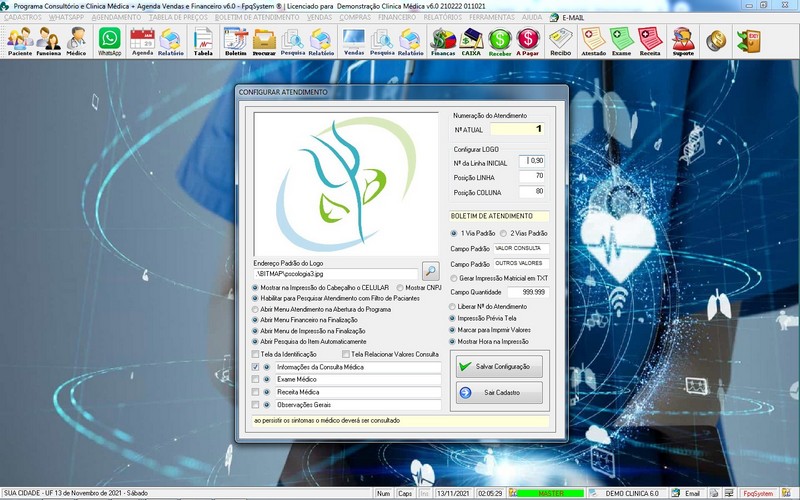Toggle Liberar Nº do Atendimento
800x500 pixels.
[x=452, y=307]
